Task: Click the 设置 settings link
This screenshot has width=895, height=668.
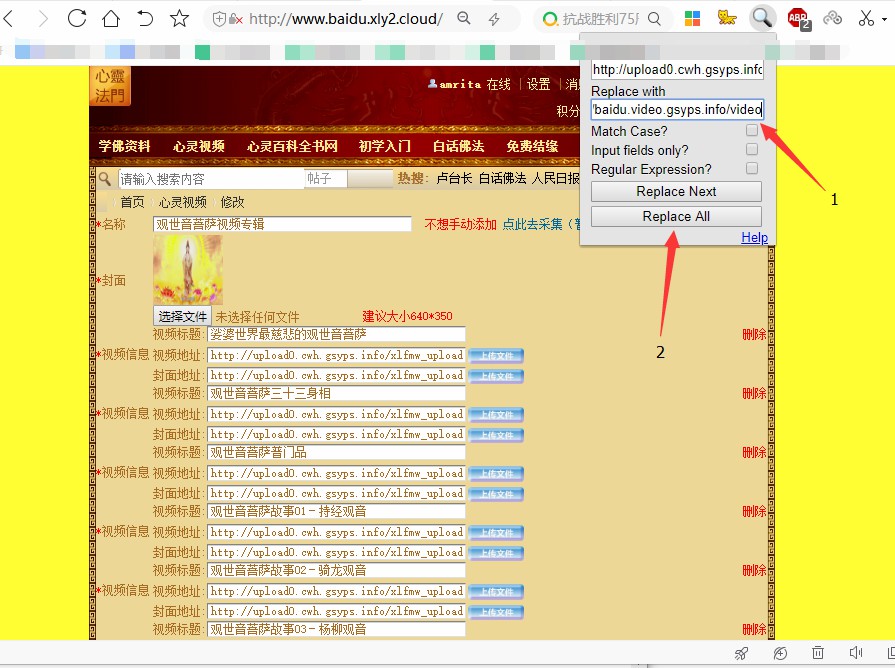Action: [x=538, y=84]
